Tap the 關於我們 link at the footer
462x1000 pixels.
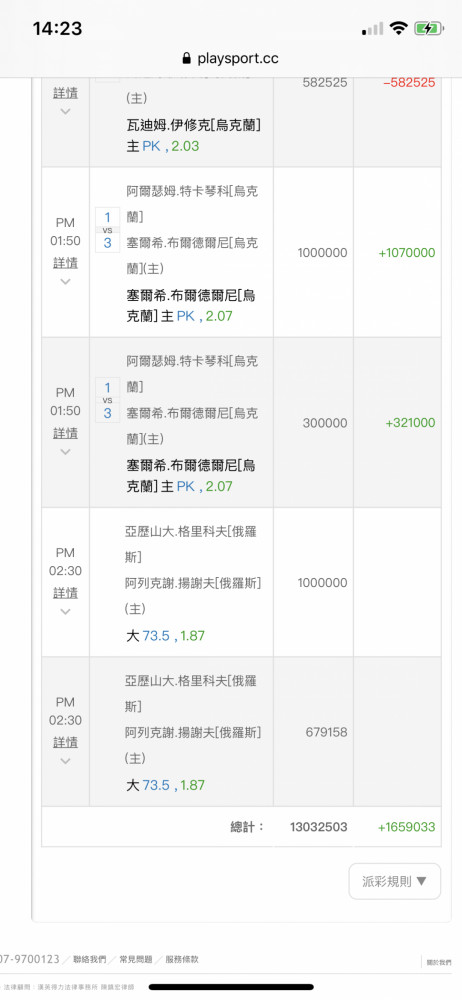[439, 962]
